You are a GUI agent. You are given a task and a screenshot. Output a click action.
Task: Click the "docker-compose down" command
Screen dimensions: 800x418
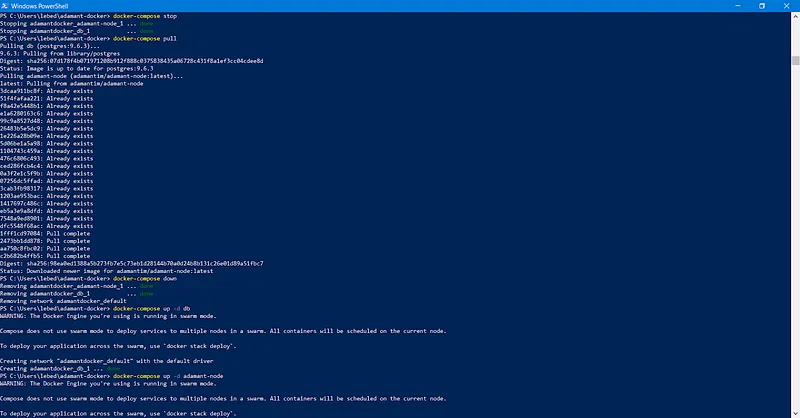145,279
